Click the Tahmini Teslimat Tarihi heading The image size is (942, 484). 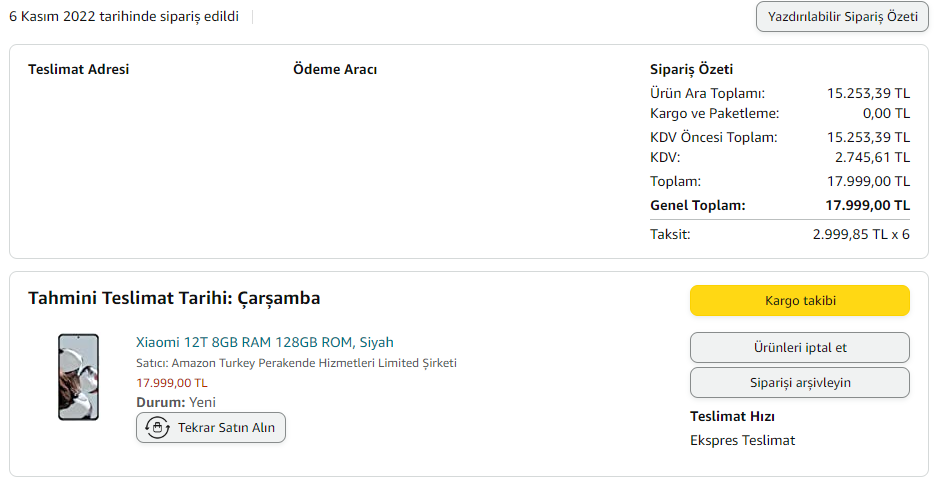tap(174, 298)
